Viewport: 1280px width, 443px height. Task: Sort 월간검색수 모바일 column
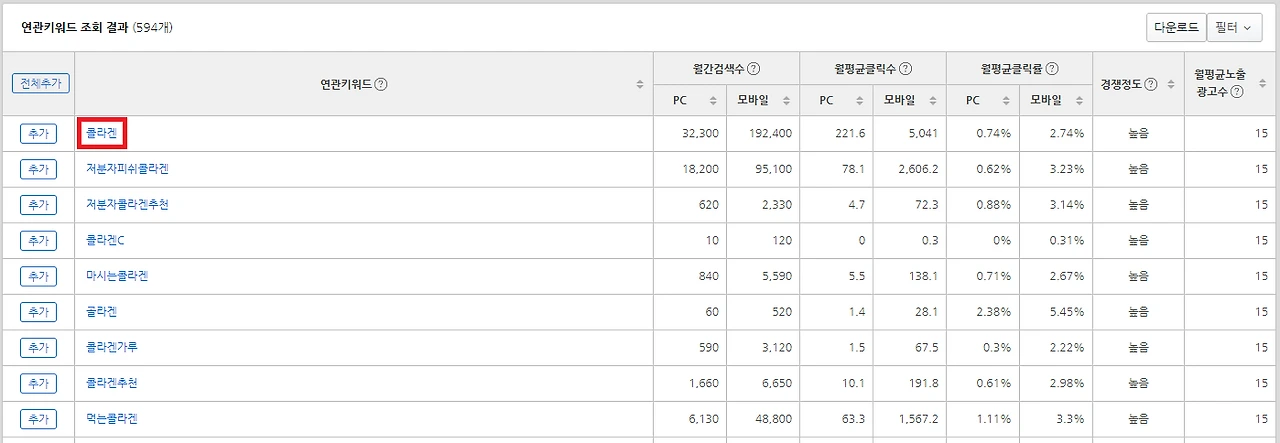(x=787, y=100)
